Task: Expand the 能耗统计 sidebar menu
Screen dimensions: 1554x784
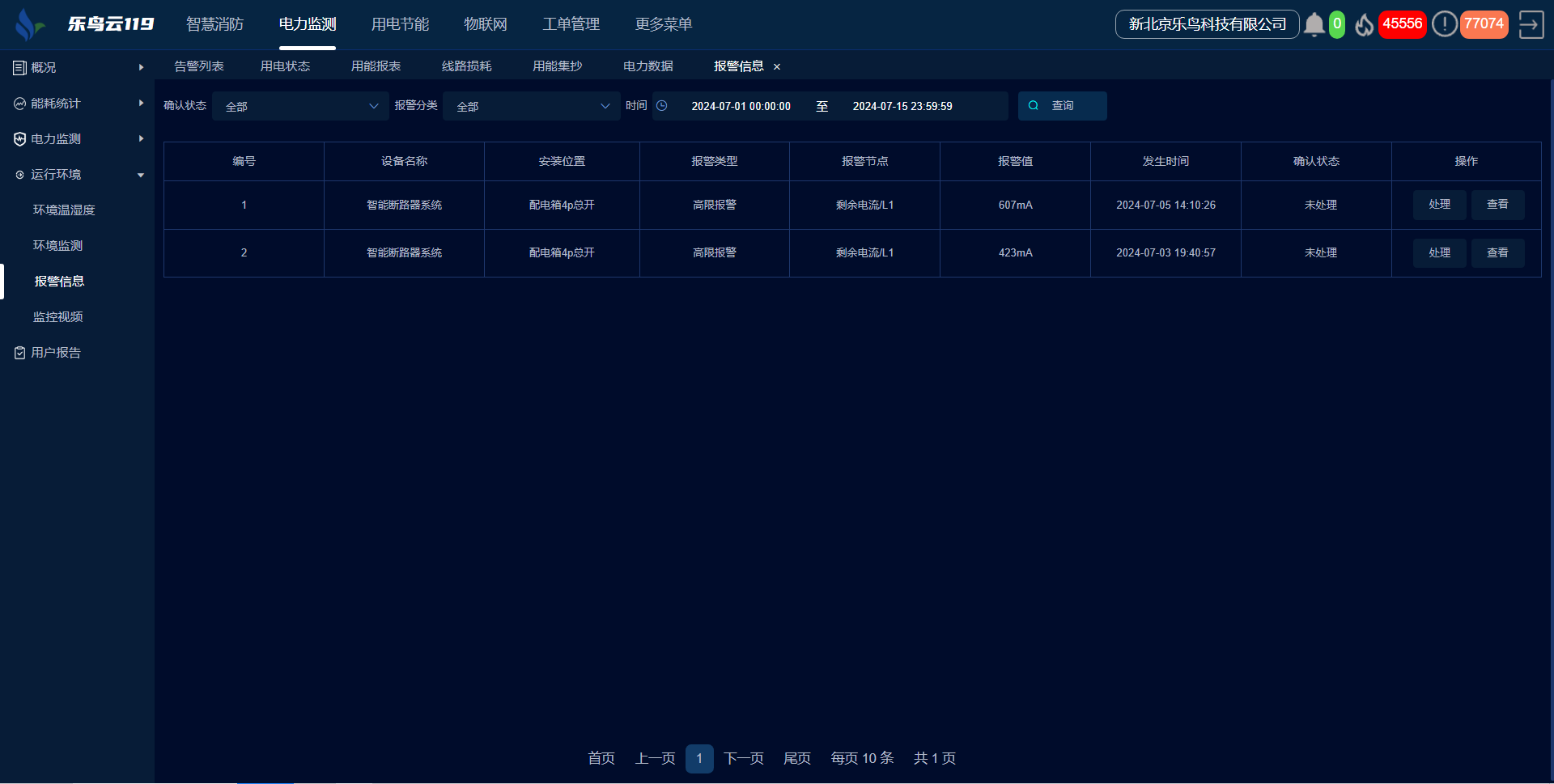Action: tap(77, 104)
